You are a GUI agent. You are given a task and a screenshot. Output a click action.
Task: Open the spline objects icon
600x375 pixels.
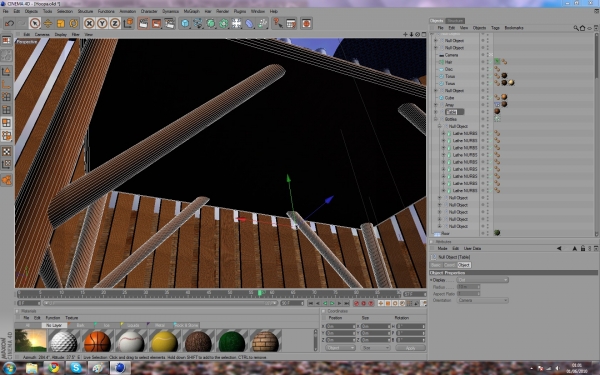[x=198, y=23]
